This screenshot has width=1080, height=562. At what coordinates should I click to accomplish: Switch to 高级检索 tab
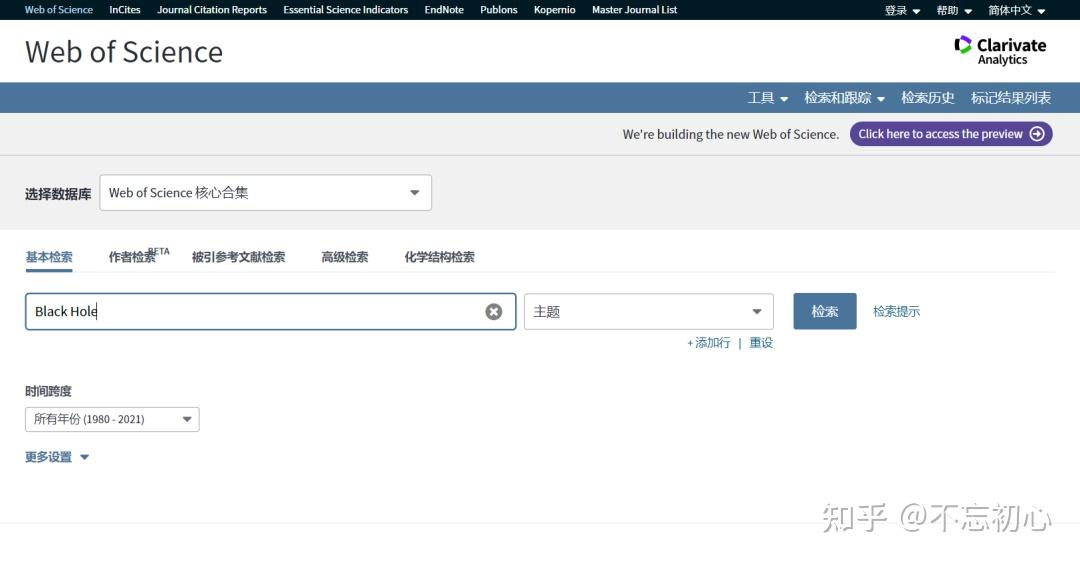(x=344, y=257)
